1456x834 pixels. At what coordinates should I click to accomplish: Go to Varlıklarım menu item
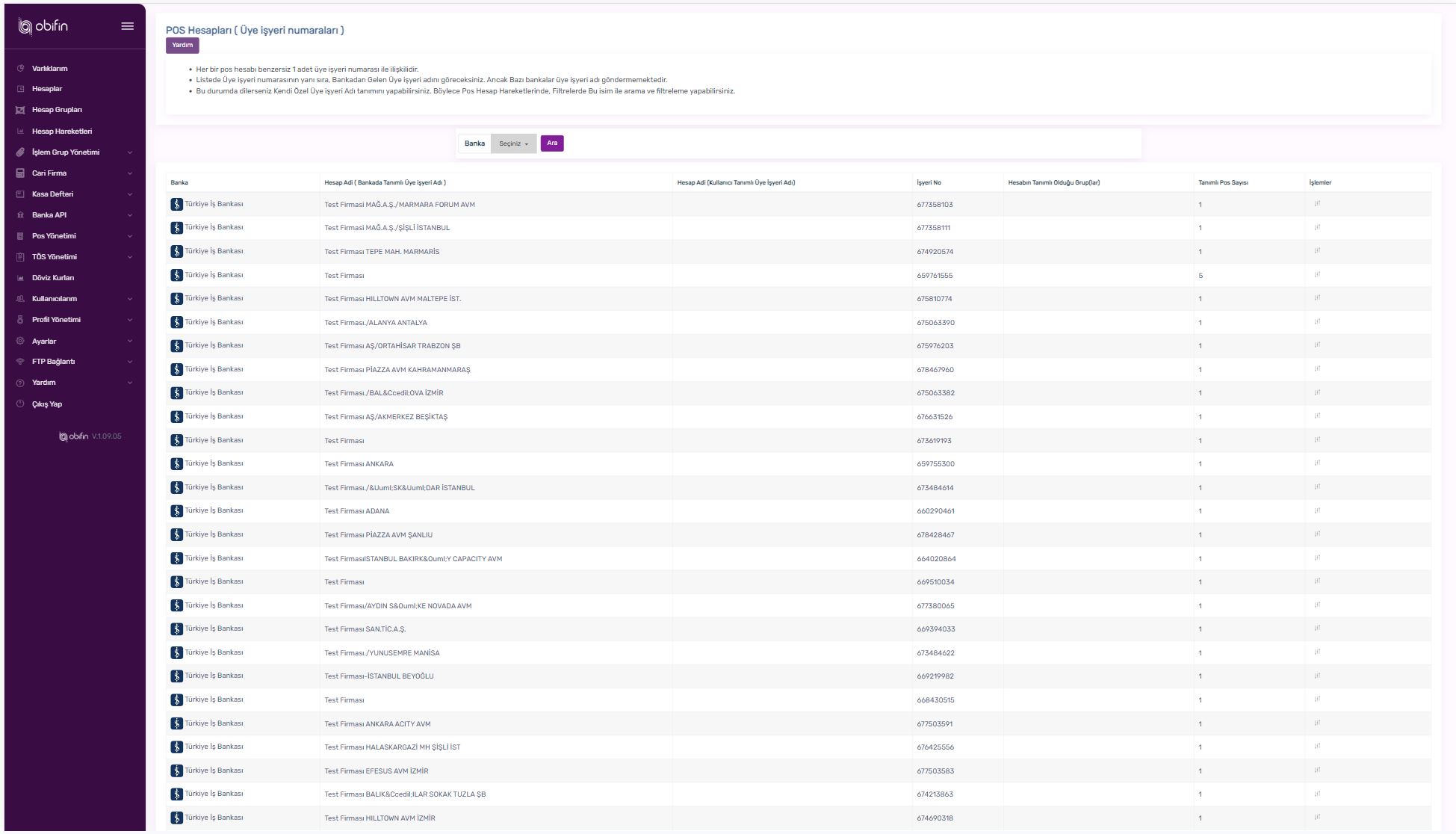click(49, 69)
